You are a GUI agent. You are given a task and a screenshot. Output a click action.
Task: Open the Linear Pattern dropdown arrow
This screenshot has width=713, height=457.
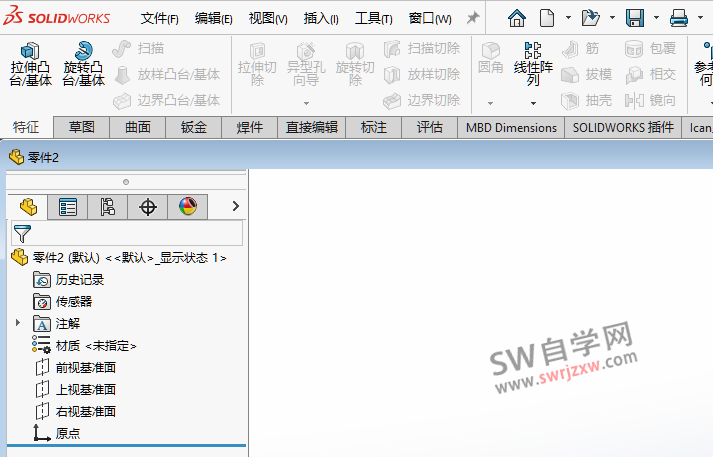[533, 103]
